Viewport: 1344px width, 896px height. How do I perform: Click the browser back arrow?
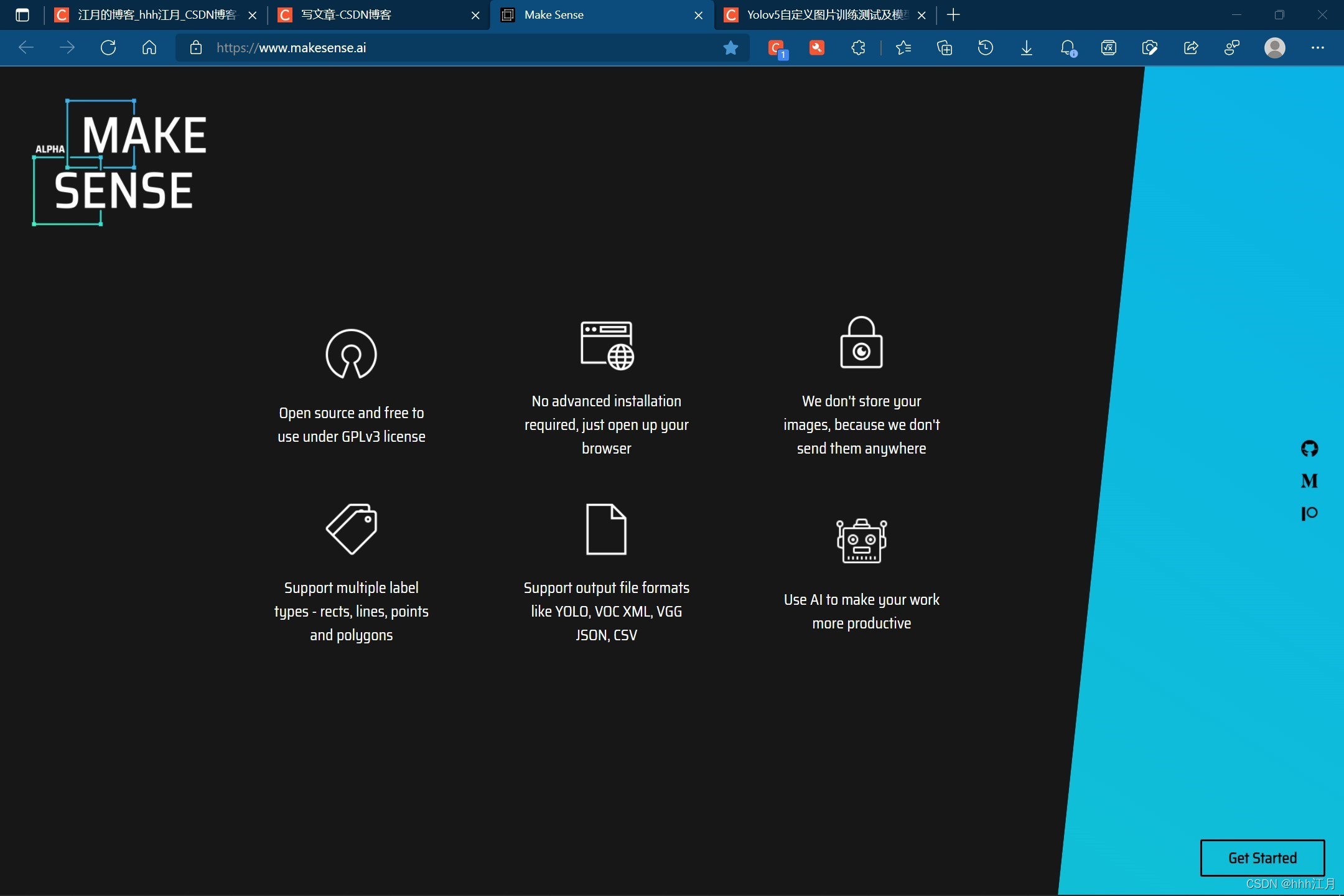click(26, 47)
